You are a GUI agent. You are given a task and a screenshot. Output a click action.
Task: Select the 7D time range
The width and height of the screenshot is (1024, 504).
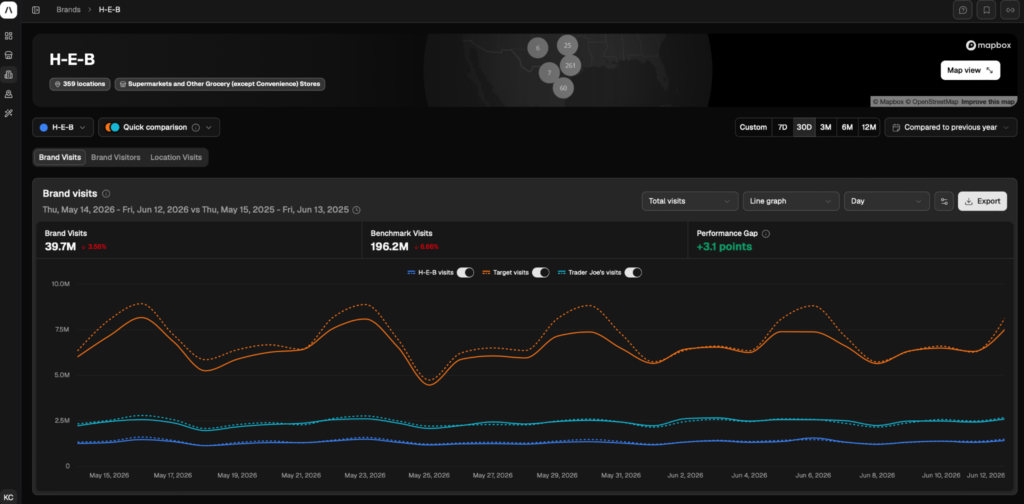pos(782,127)
